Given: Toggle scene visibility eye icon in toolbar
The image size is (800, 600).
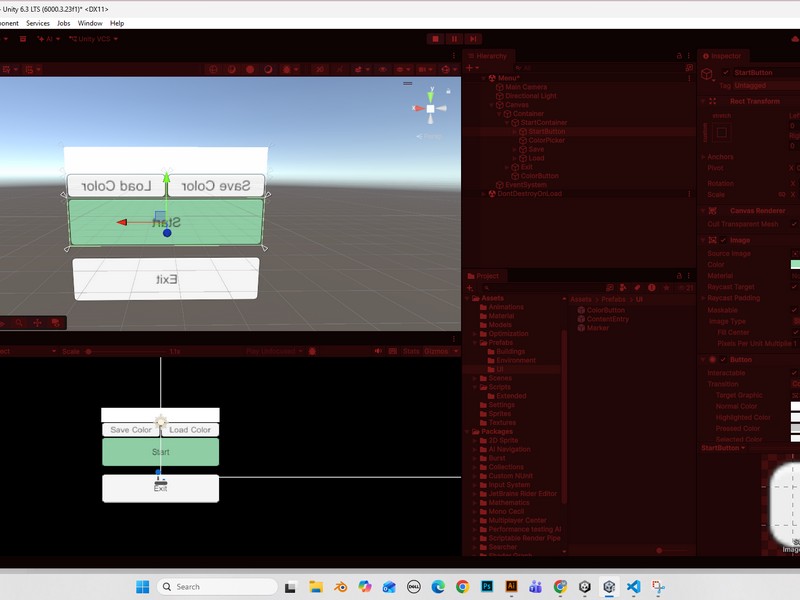Looking at the screenshot, I should point(383,69).
